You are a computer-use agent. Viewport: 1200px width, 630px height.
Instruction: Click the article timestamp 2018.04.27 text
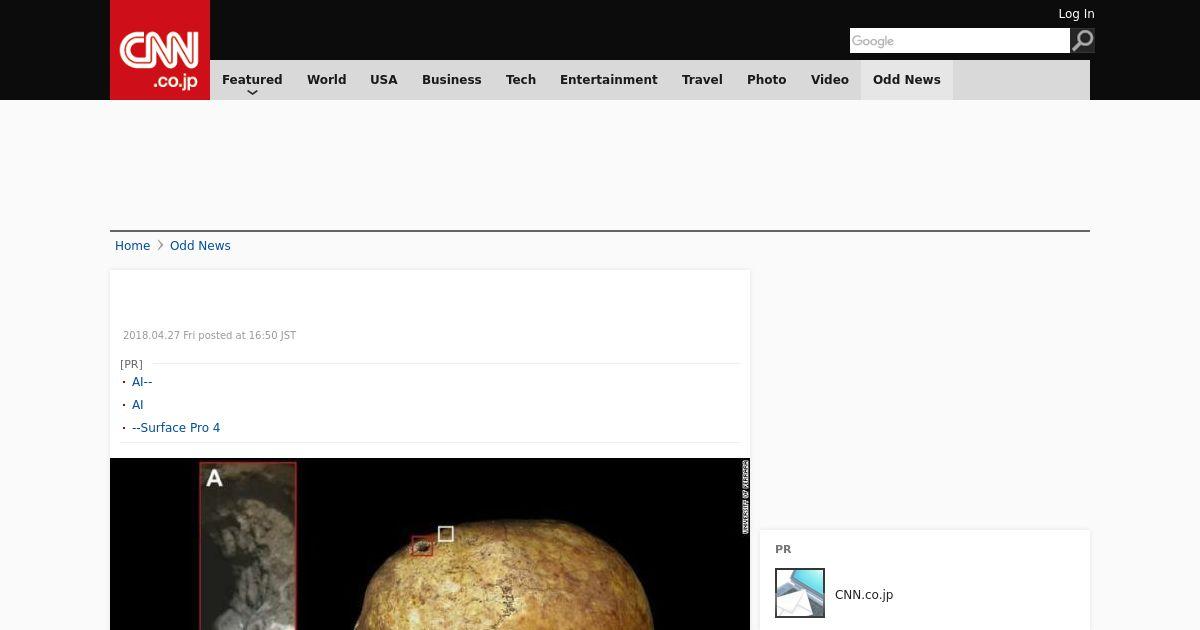209,336
